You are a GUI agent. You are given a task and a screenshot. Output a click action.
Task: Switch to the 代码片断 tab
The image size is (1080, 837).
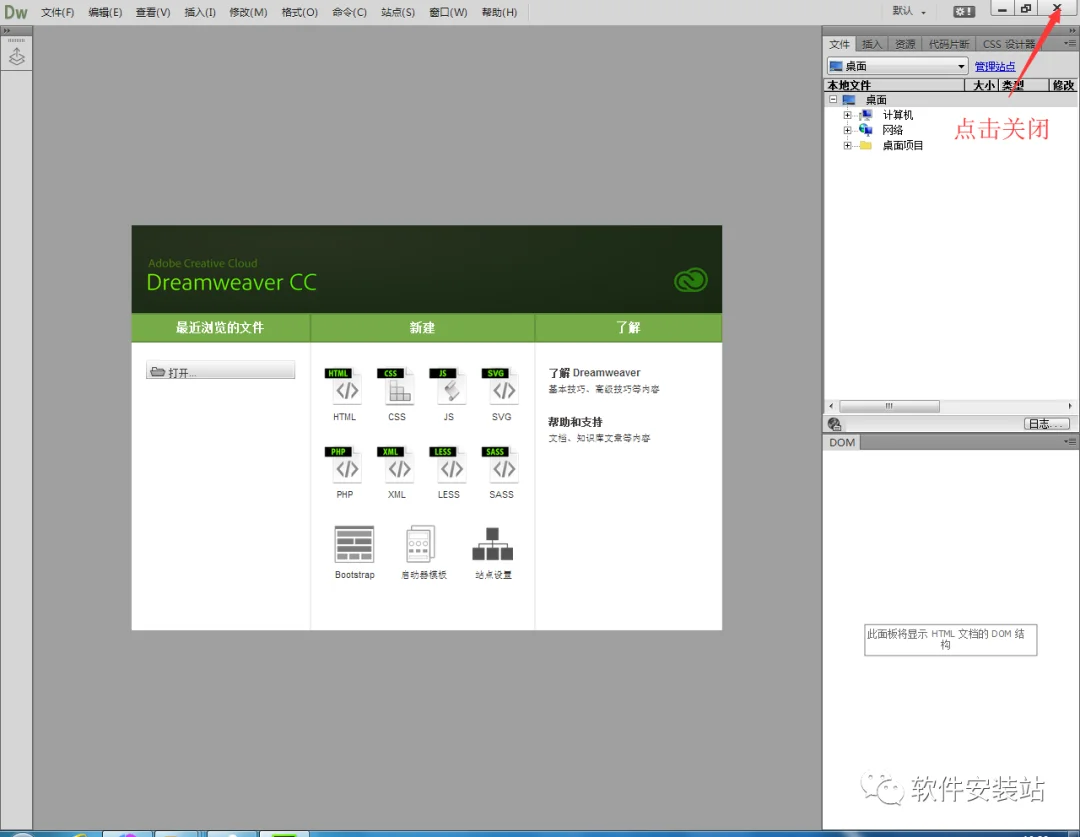[x=948, y=44]
